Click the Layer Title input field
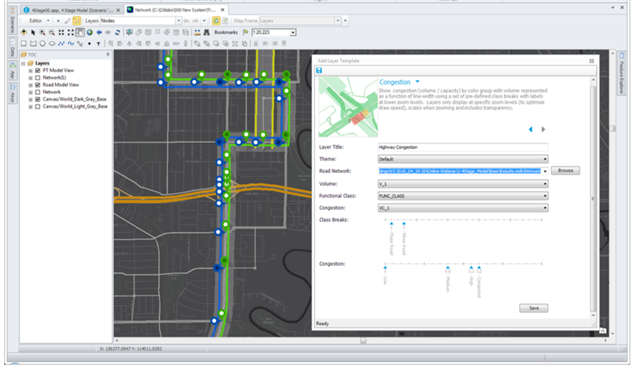The image size is (640, 368). pos(463,147)
